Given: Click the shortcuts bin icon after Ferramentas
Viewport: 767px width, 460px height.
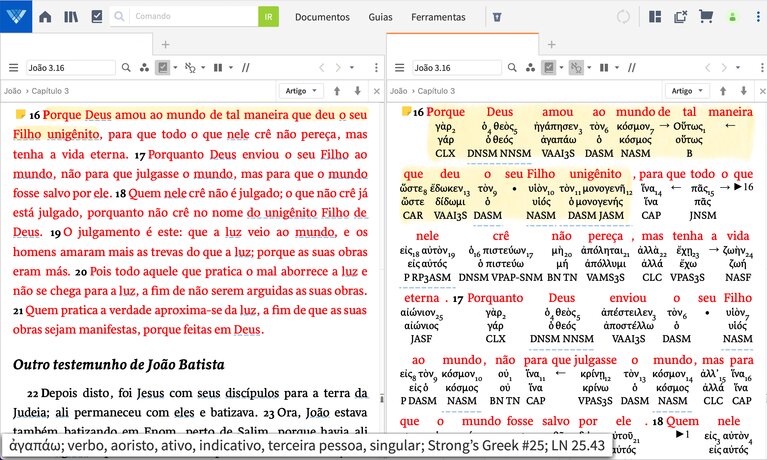Looking at the screenshot, I should [x=497, y=17].
